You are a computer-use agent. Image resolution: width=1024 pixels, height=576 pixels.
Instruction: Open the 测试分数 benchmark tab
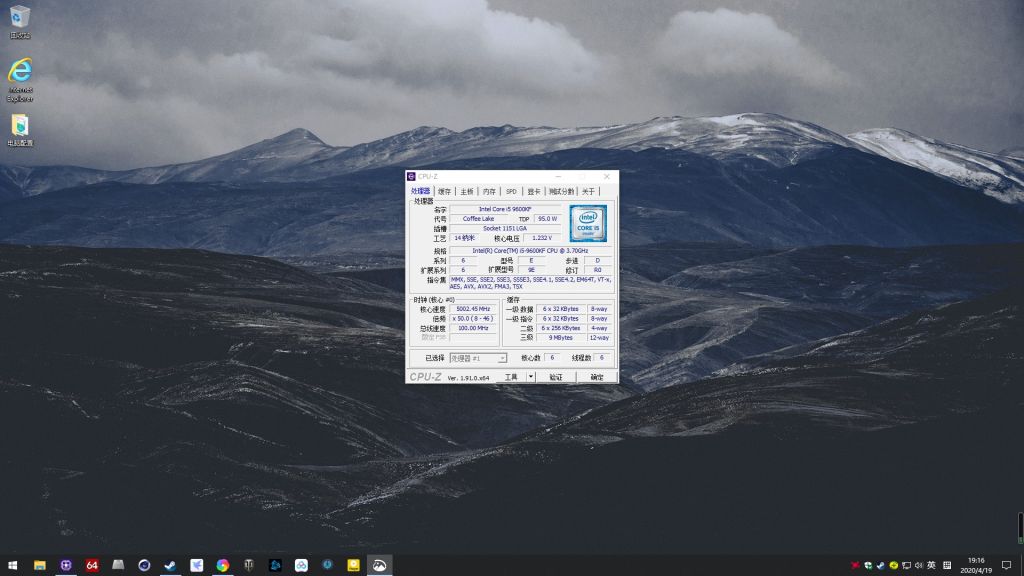click(x=562, y=191)
